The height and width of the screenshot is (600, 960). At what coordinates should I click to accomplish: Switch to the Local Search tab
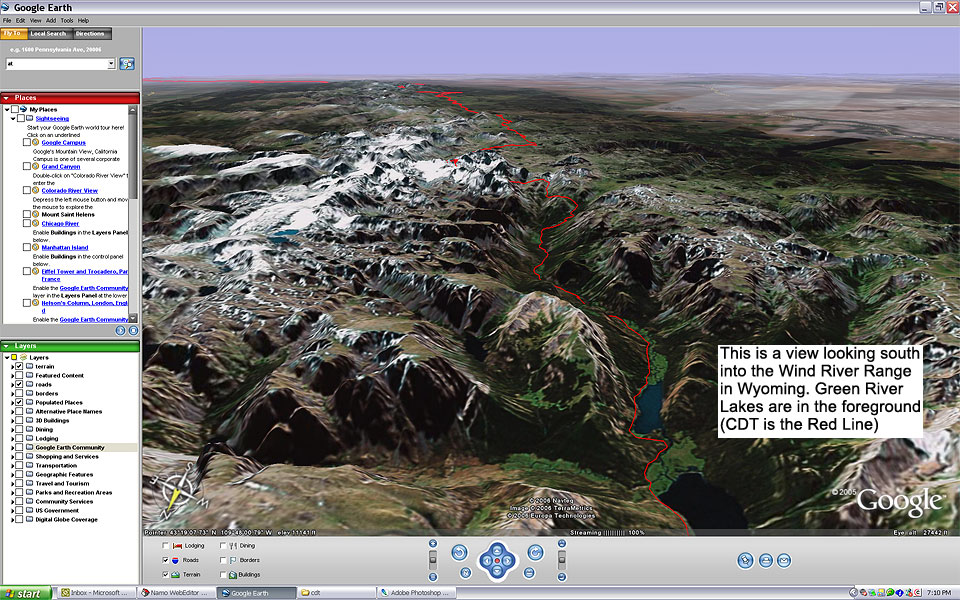(48, 34)
